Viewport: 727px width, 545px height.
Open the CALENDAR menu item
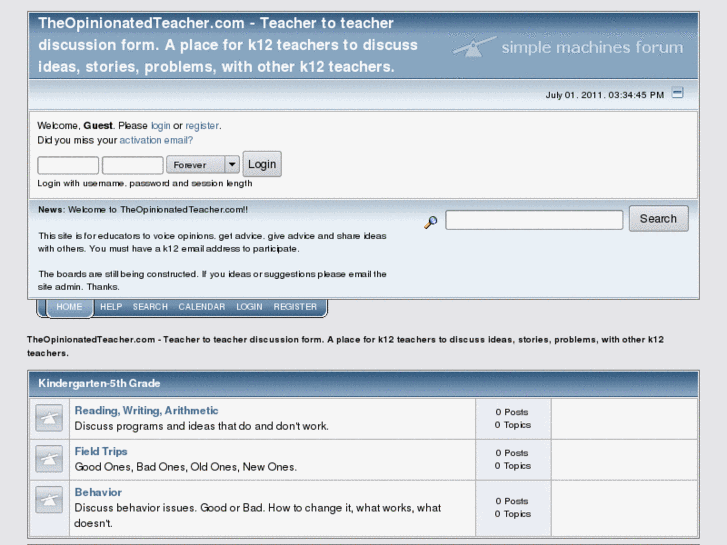[202, 307]
